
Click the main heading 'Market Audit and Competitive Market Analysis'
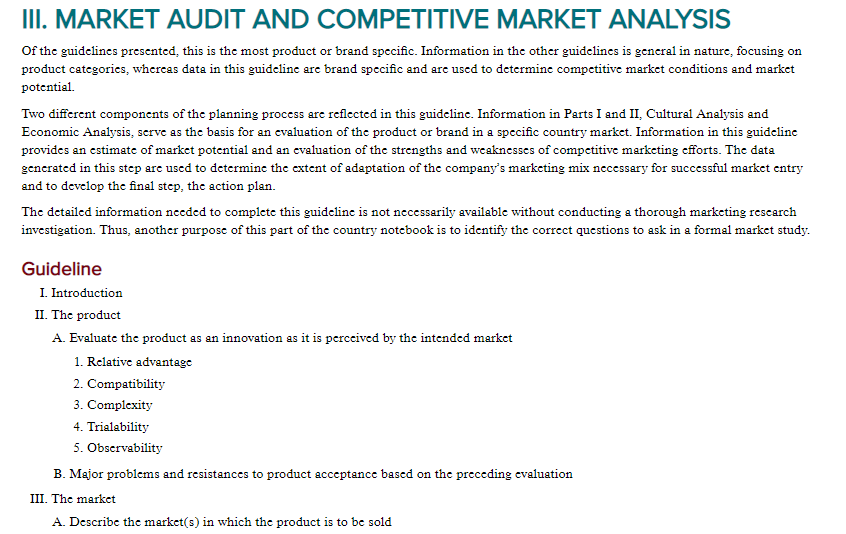(376, 19)
